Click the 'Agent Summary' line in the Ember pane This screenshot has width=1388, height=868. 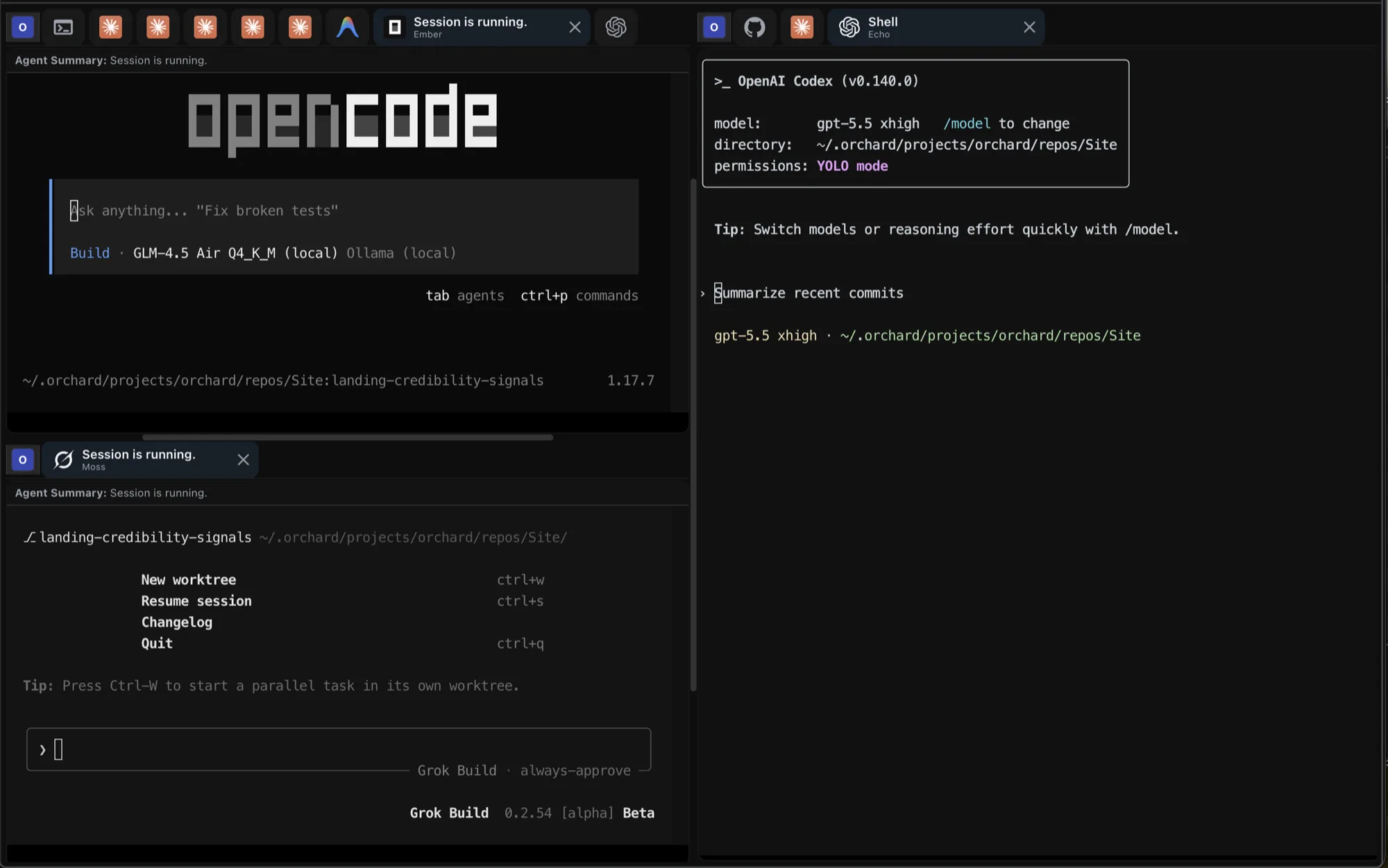(111, 60)
